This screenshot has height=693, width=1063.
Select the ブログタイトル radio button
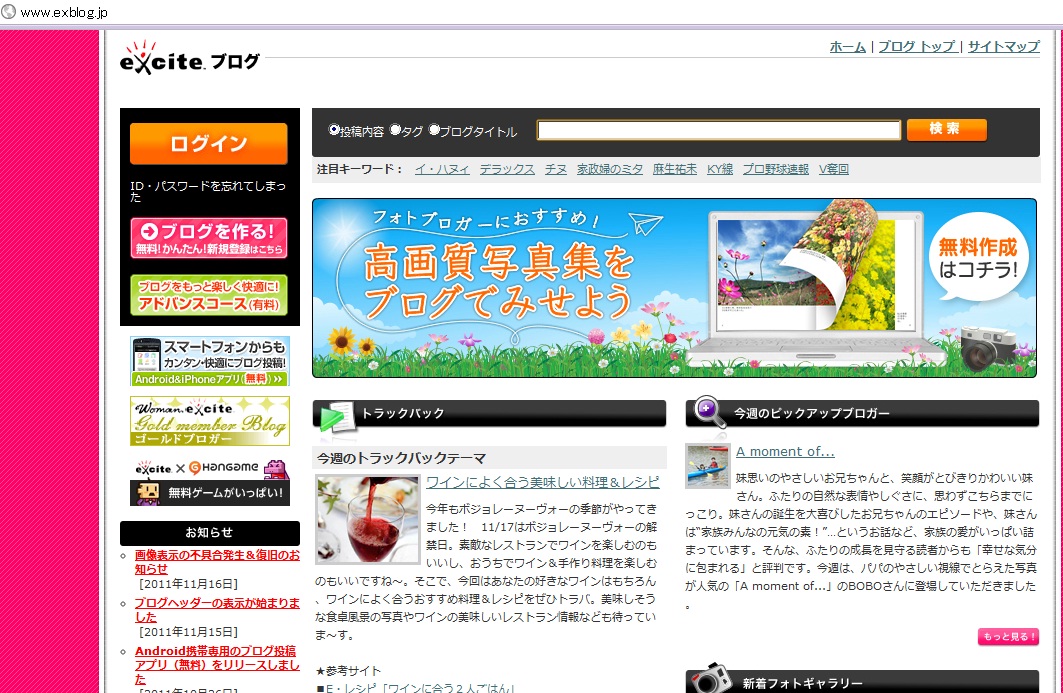434,129
